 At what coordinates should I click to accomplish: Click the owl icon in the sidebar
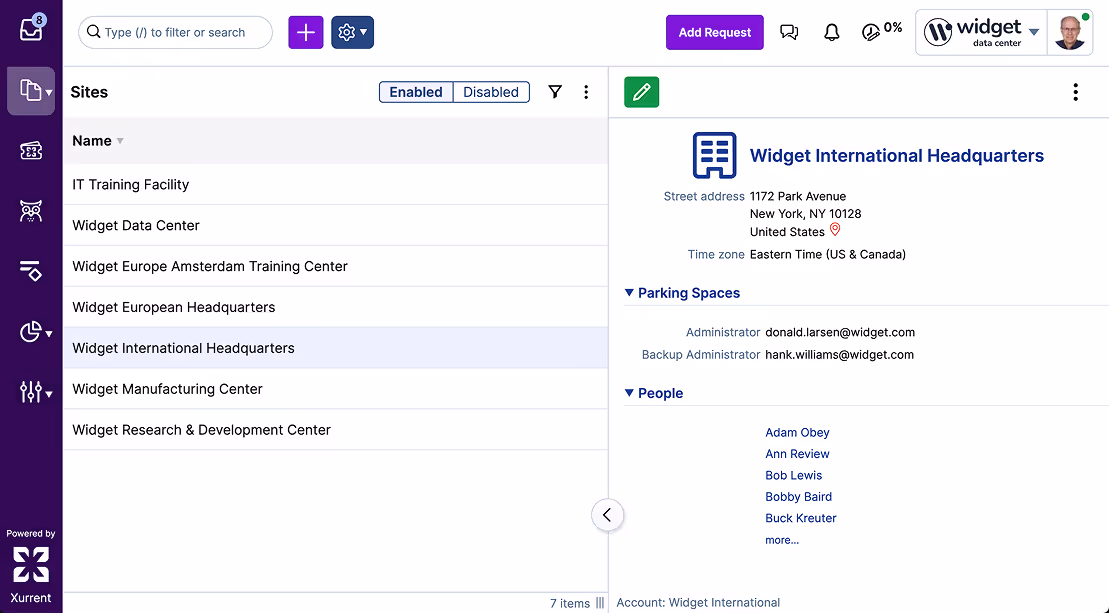(31, 211)
